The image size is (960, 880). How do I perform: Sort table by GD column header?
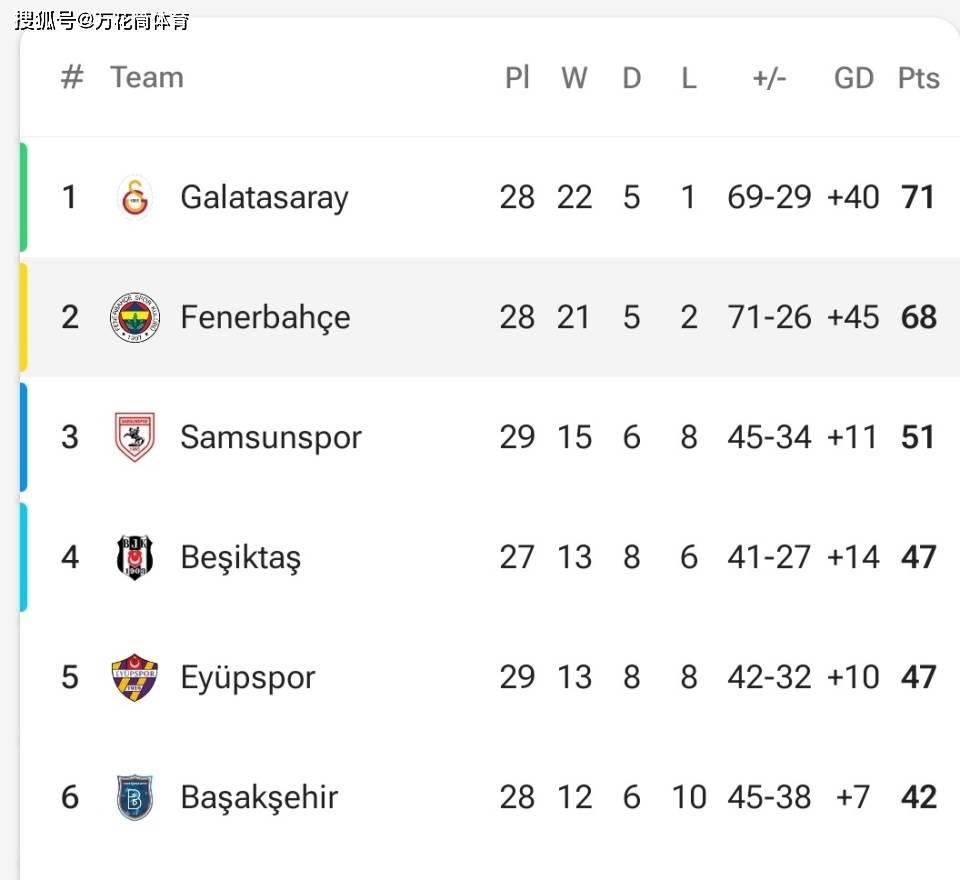click(x=853, y=78)
